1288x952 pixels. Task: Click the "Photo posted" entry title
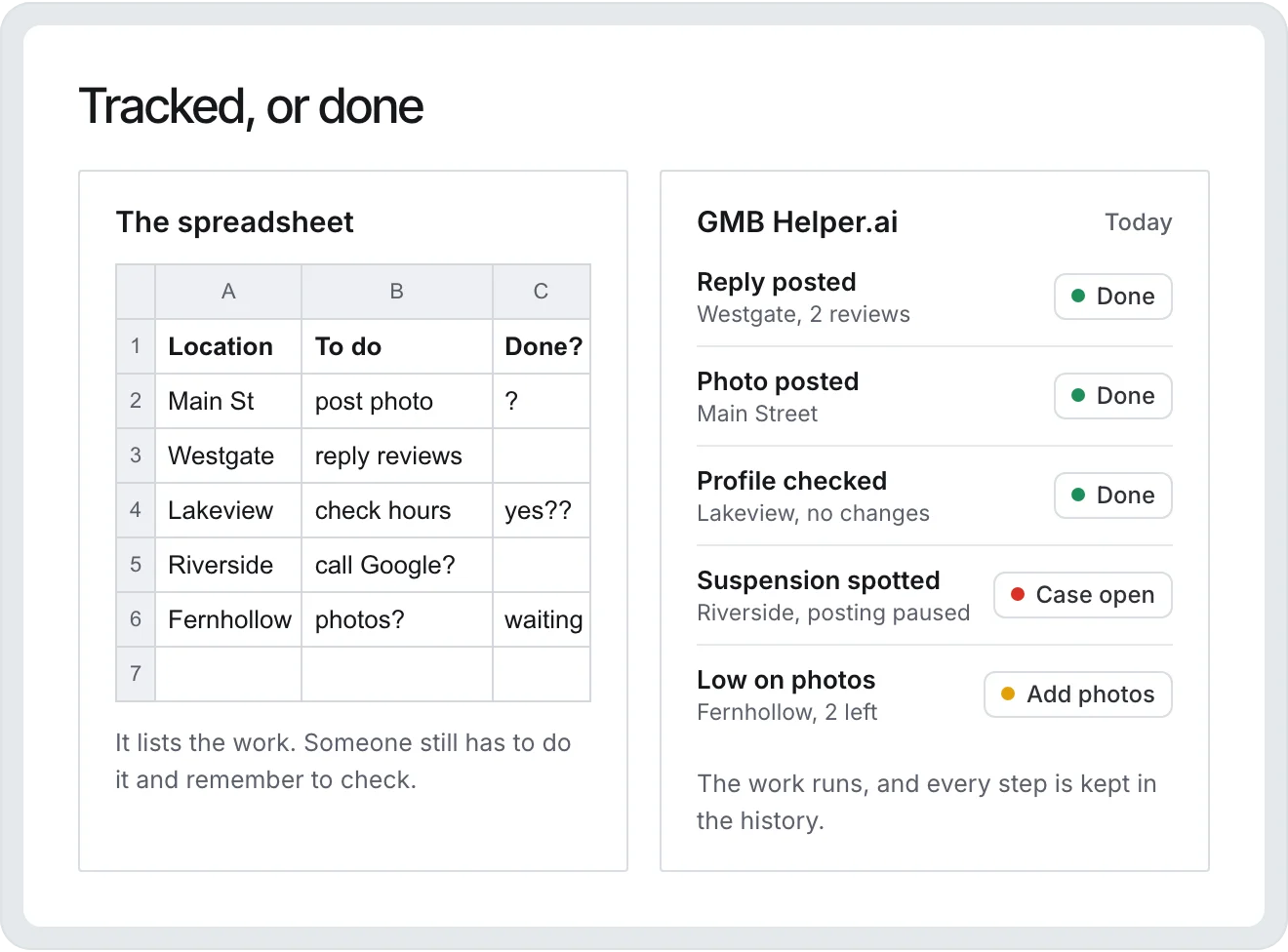click(778, 381)
